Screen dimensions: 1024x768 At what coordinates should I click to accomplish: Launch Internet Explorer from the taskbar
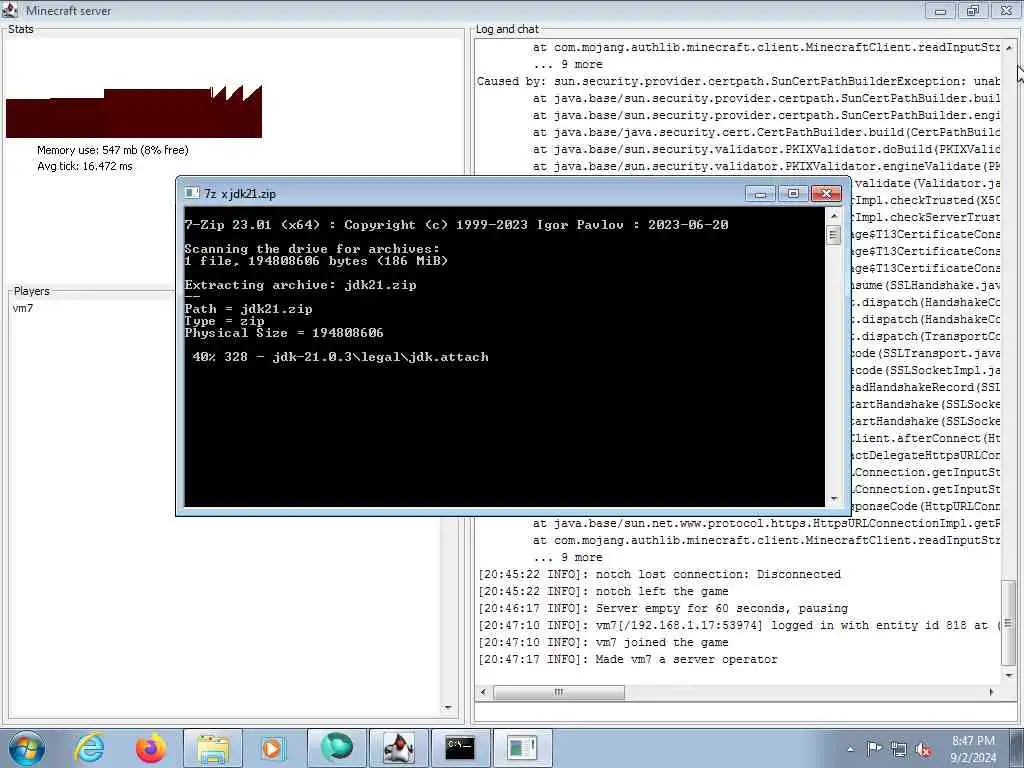pyautogui.click(x=89, y=748)
